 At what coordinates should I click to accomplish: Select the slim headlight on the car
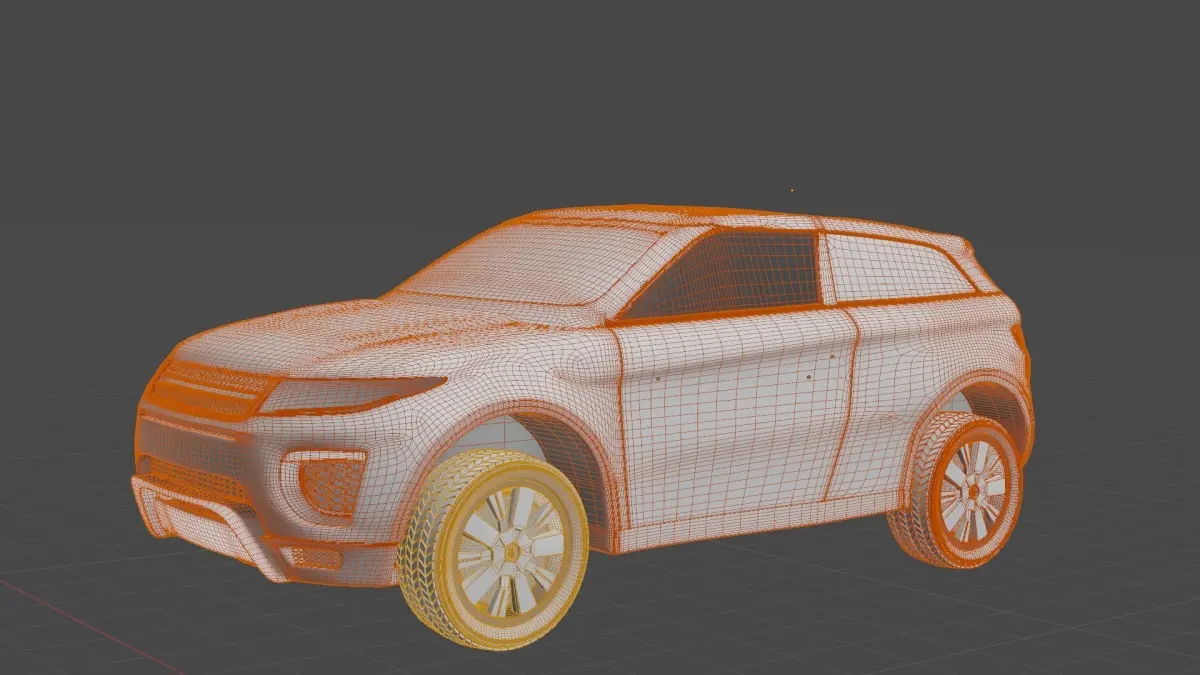click(x=352, y=394)
